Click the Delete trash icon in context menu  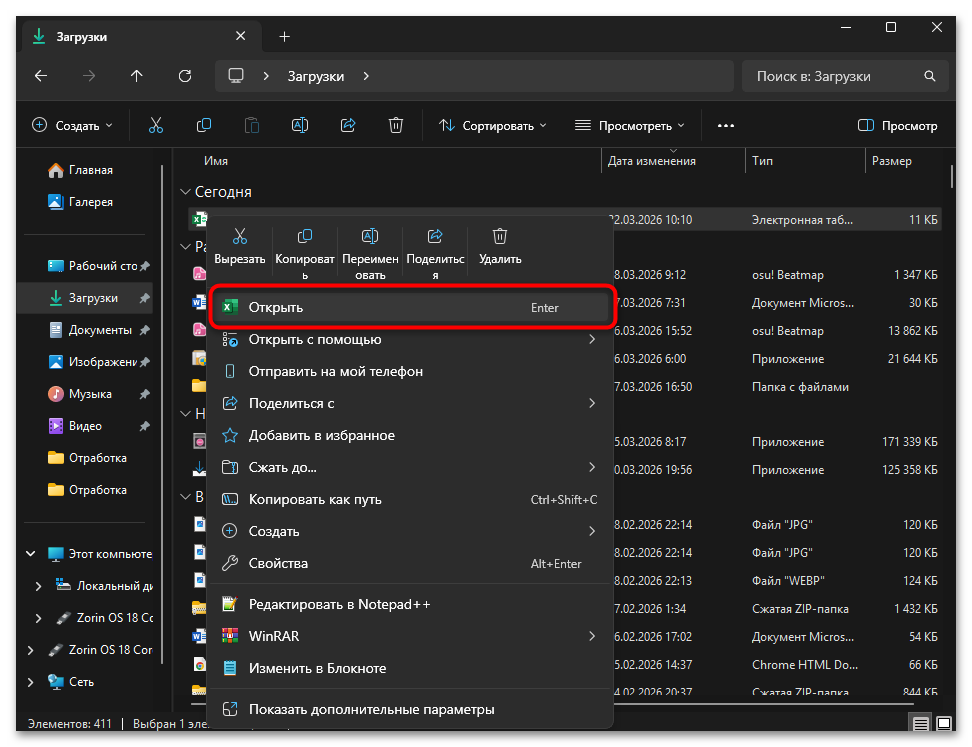pyautogui.click(x=500, y=237)
